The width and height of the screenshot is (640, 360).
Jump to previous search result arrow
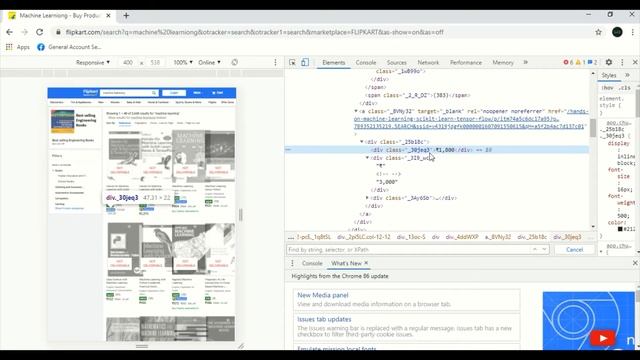(535, 249)
